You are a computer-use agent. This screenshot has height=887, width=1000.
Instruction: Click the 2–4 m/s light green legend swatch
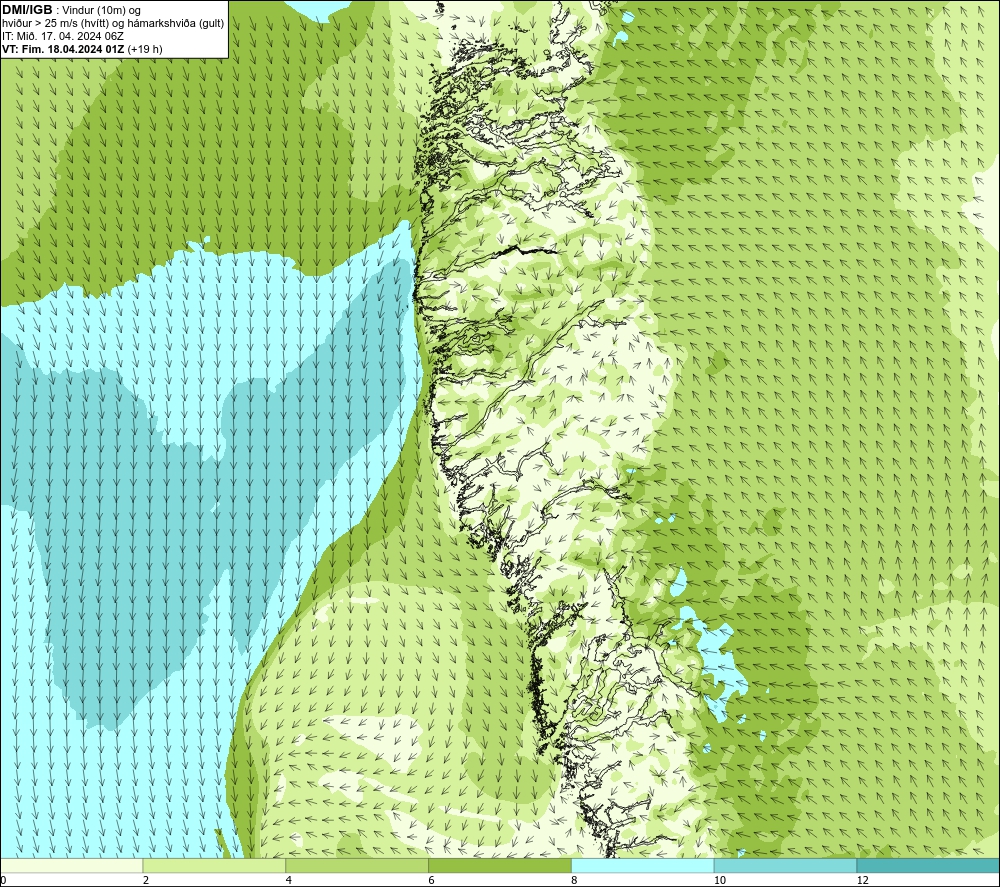214,865
